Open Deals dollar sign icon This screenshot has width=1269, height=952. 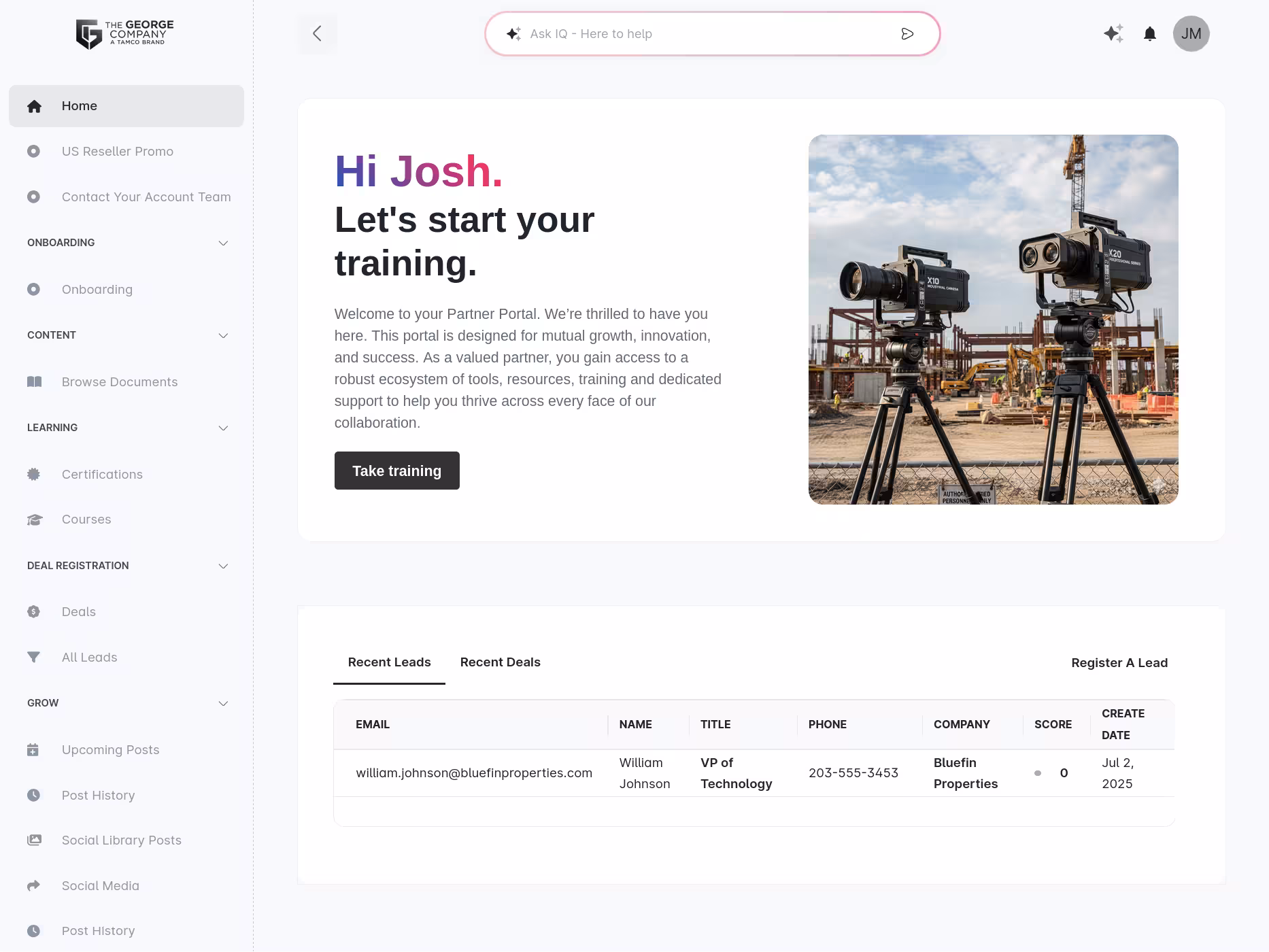(x=33, y=611)
